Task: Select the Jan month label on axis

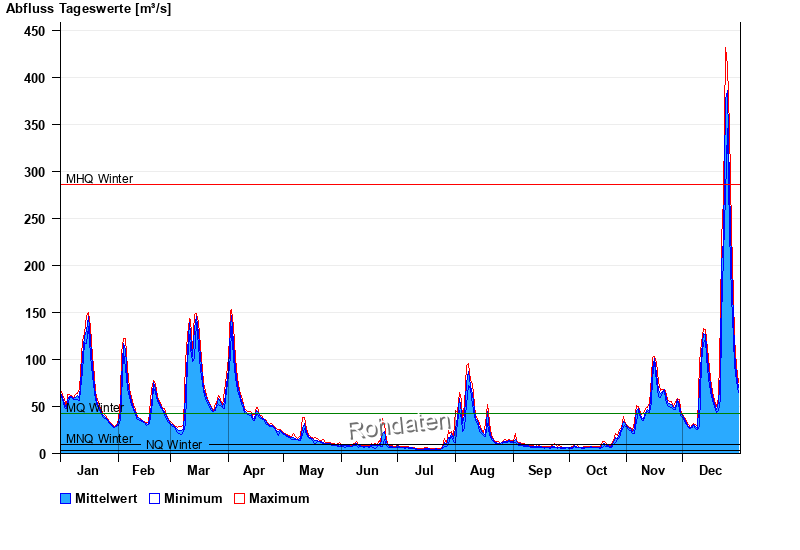Action: tap(88, 471)
